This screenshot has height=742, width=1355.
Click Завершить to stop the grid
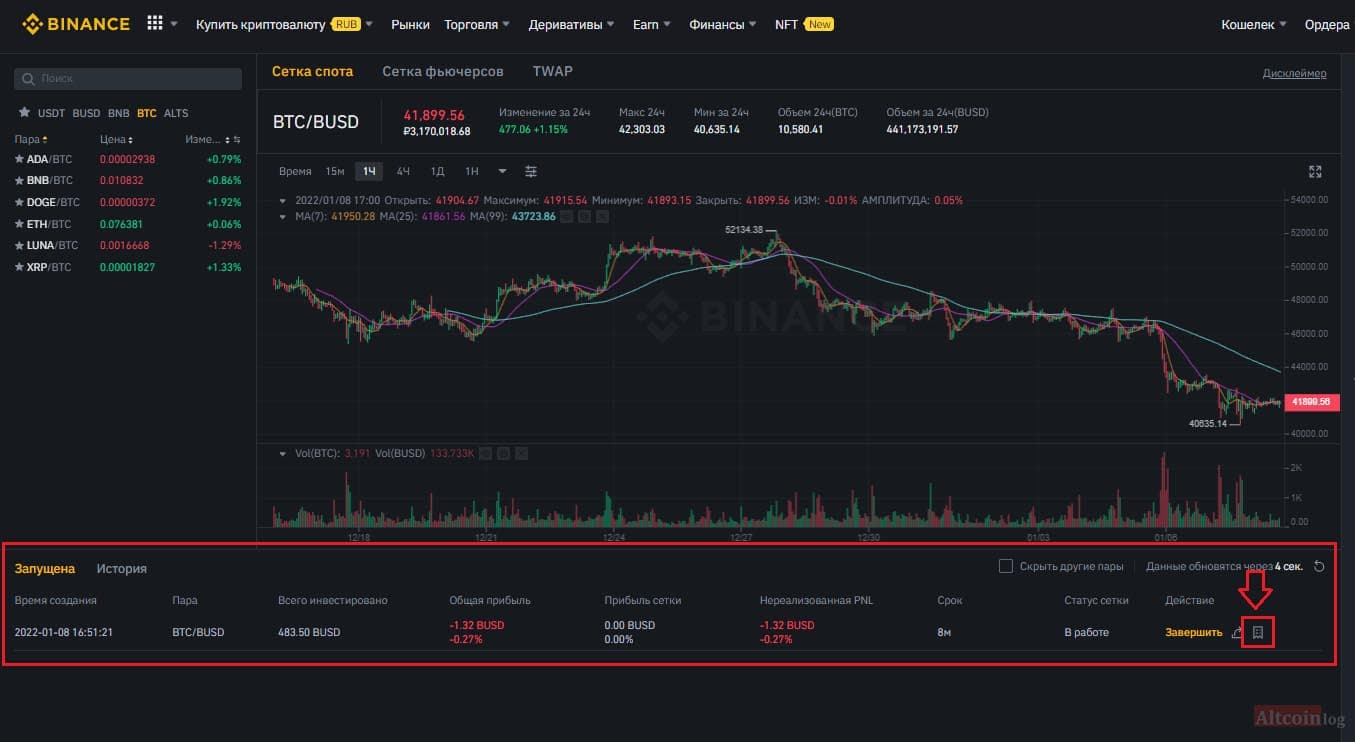[1194, 632]
